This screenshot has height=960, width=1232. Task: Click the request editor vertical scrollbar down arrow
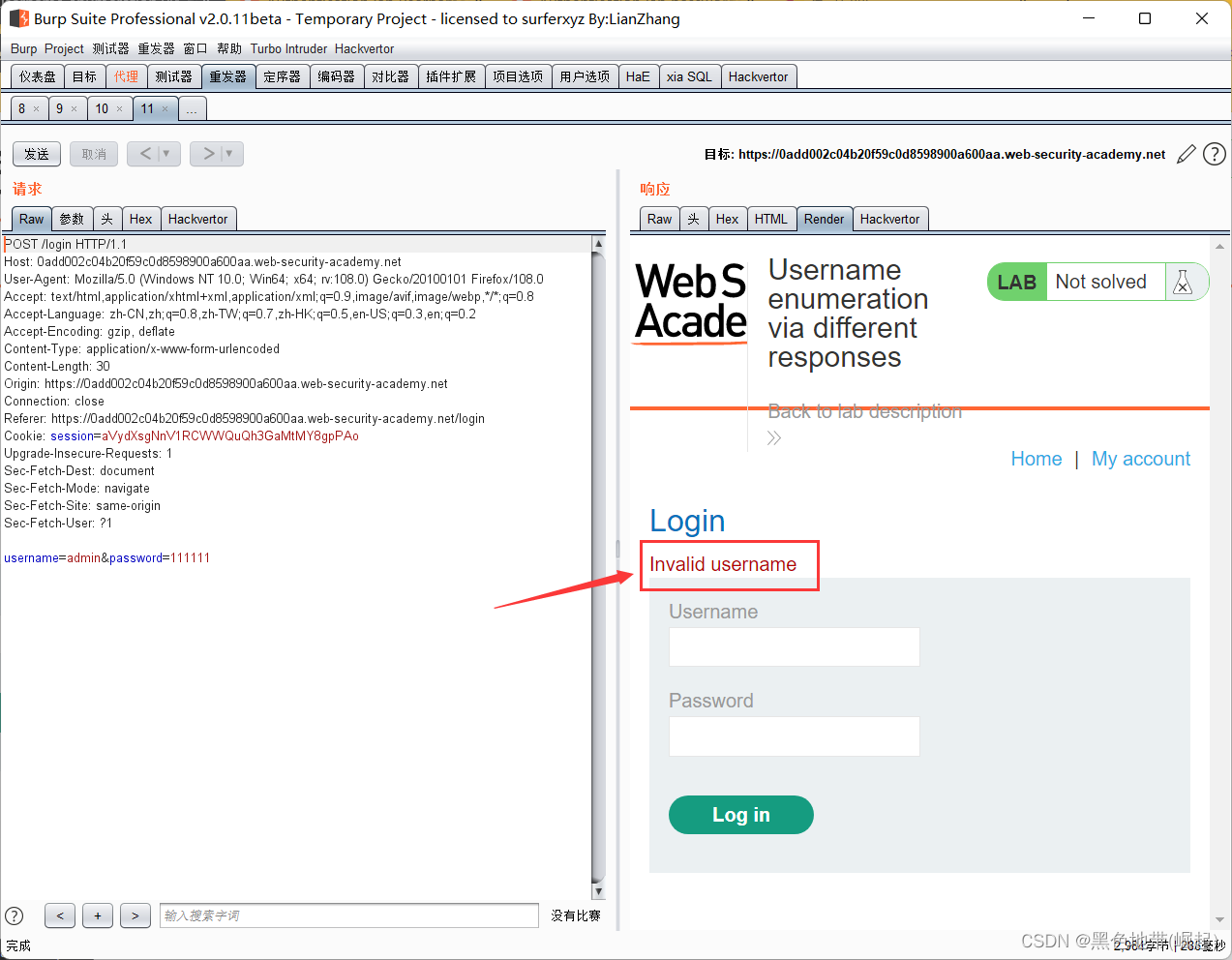pyautogui.click(x=598, y=891)
